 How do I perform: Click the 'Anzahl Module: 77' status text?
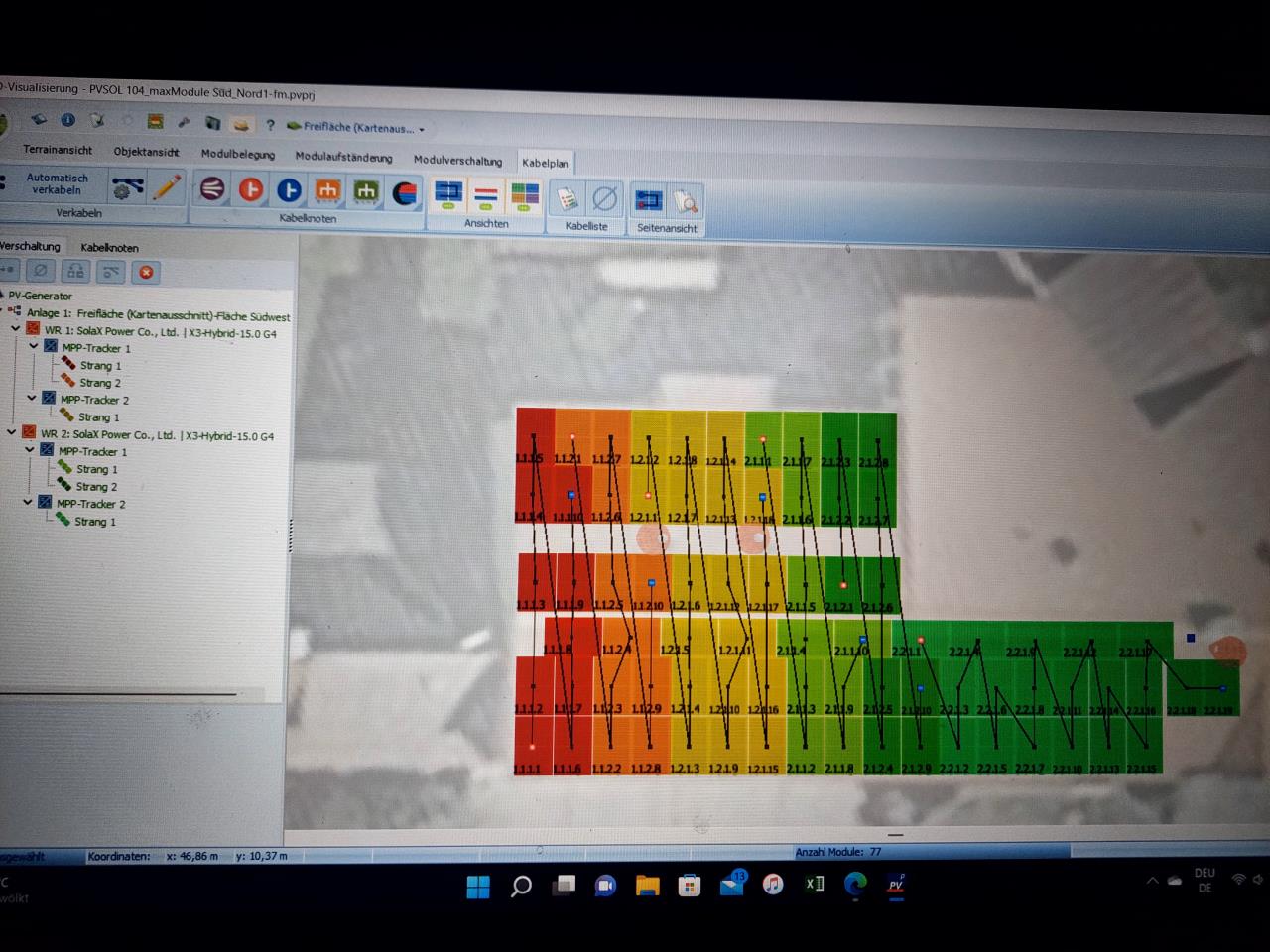(x=837, y=852)
